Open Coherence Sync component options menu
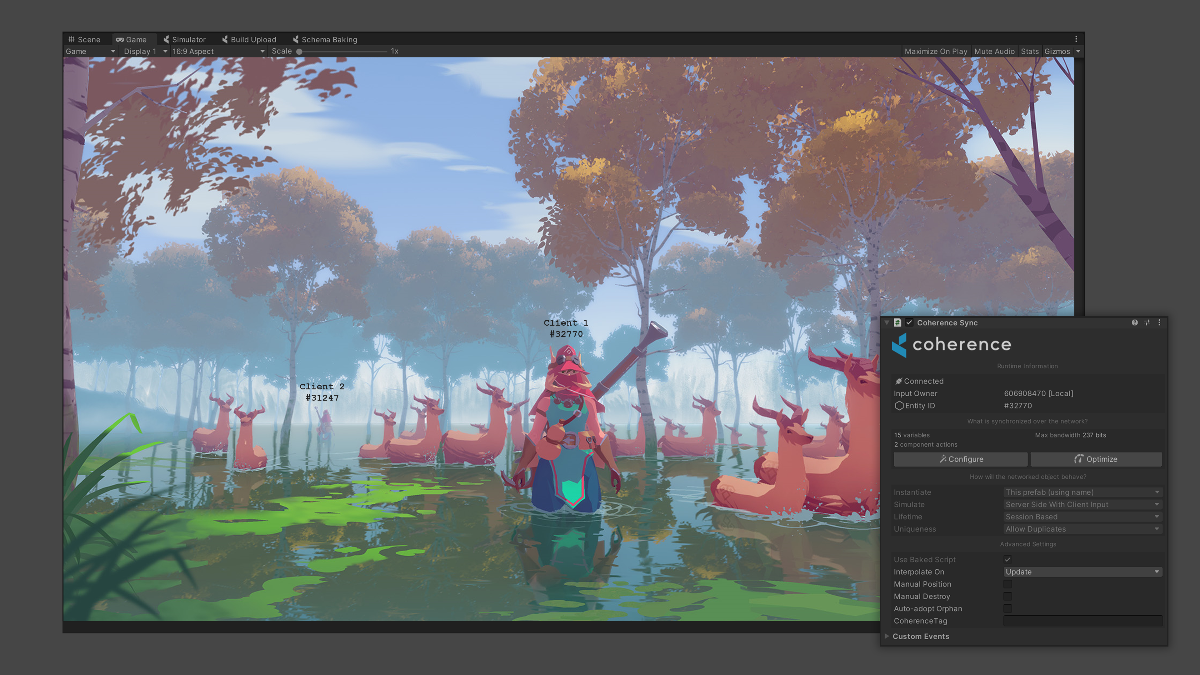1200x675 pixels. coord(1159,323)
